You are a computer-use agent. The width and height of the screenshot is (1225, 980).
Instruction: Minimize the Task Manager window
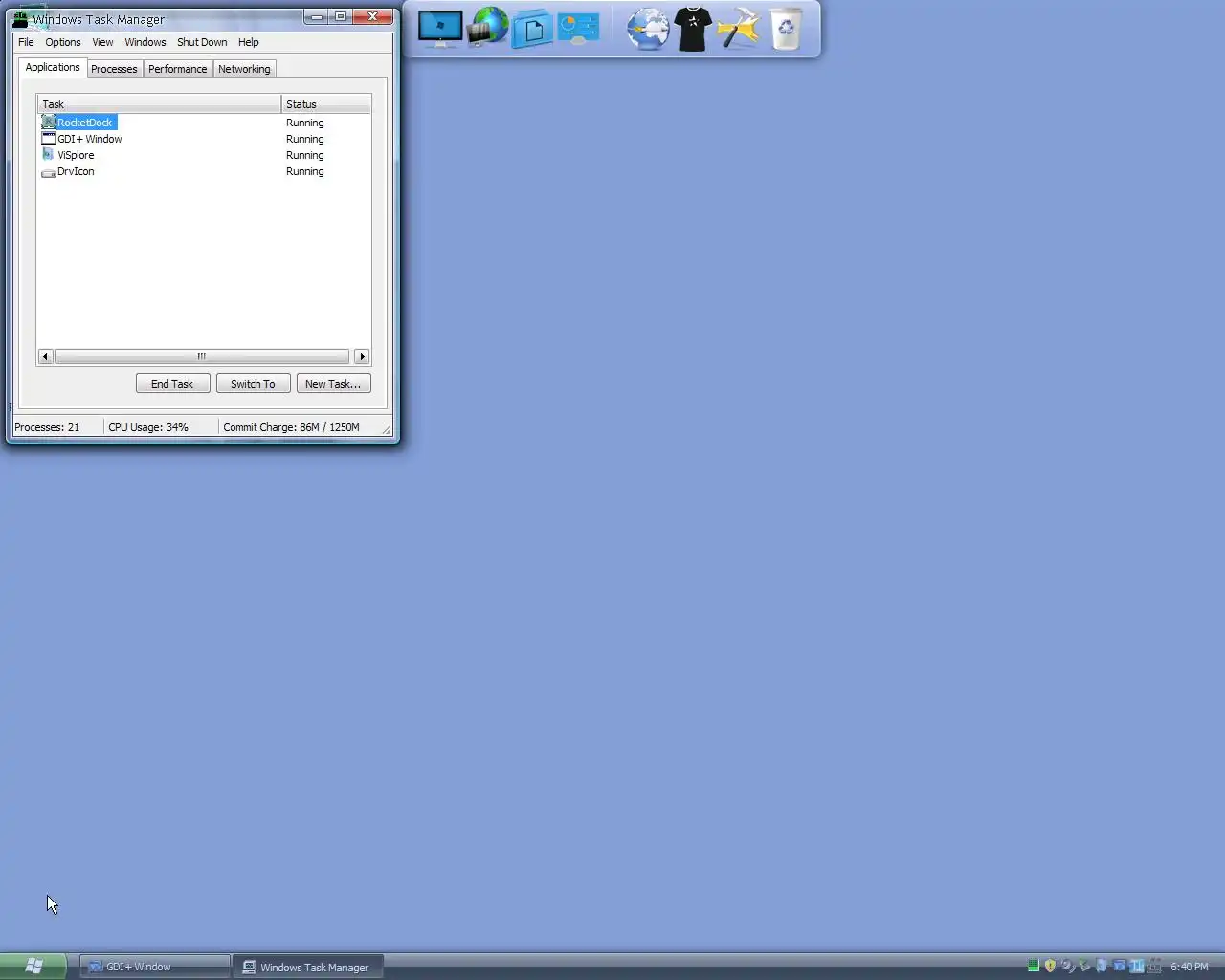tap(316, 16)
